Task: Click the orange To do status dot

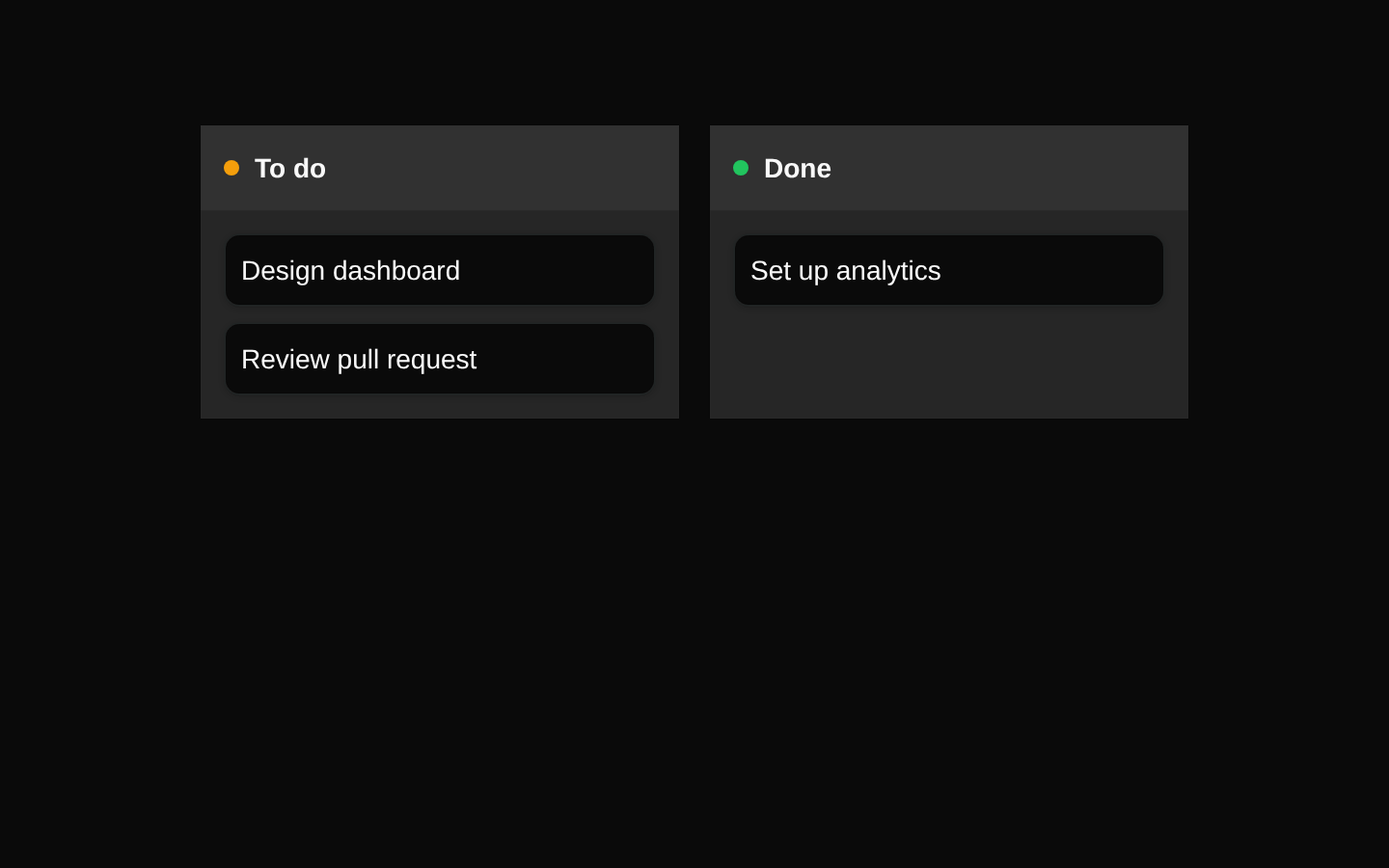Action: tap(231, 168)
